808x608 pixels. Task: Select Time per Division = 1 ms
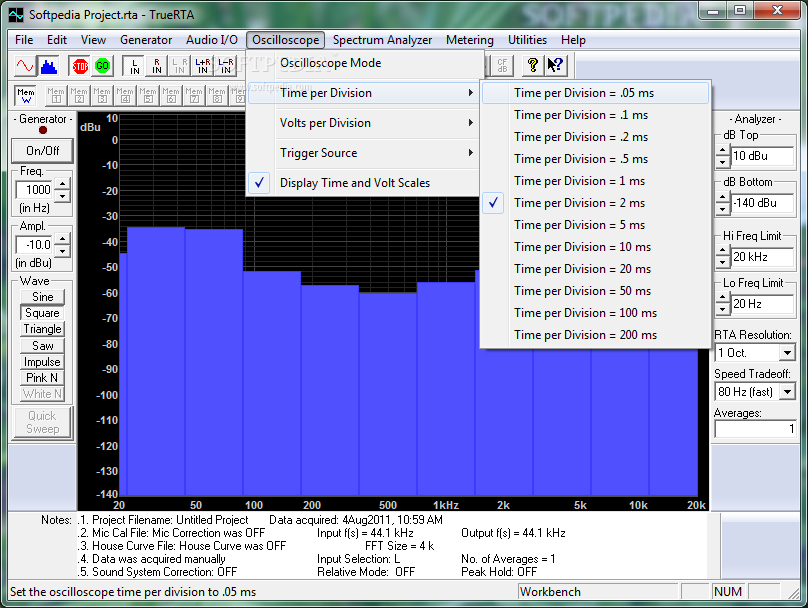click(x=595, y=181)
